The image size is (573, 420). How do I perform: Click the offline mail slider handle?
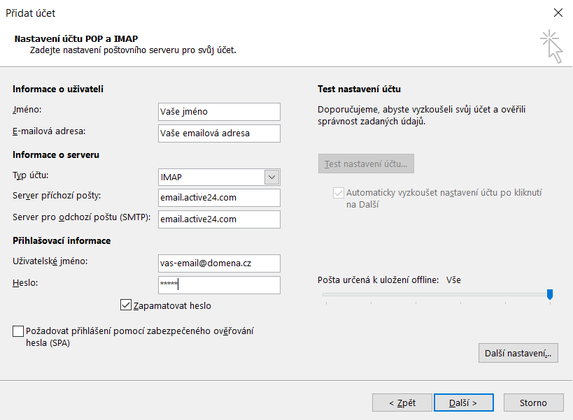coord(550,294)
